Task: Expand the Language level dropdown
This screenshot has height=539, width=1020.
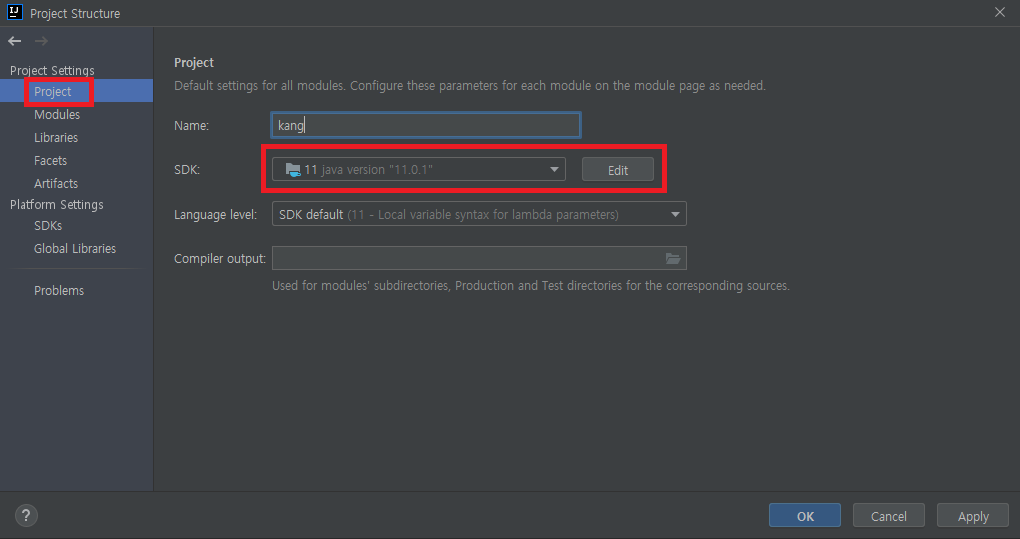Action: [479, 214]
